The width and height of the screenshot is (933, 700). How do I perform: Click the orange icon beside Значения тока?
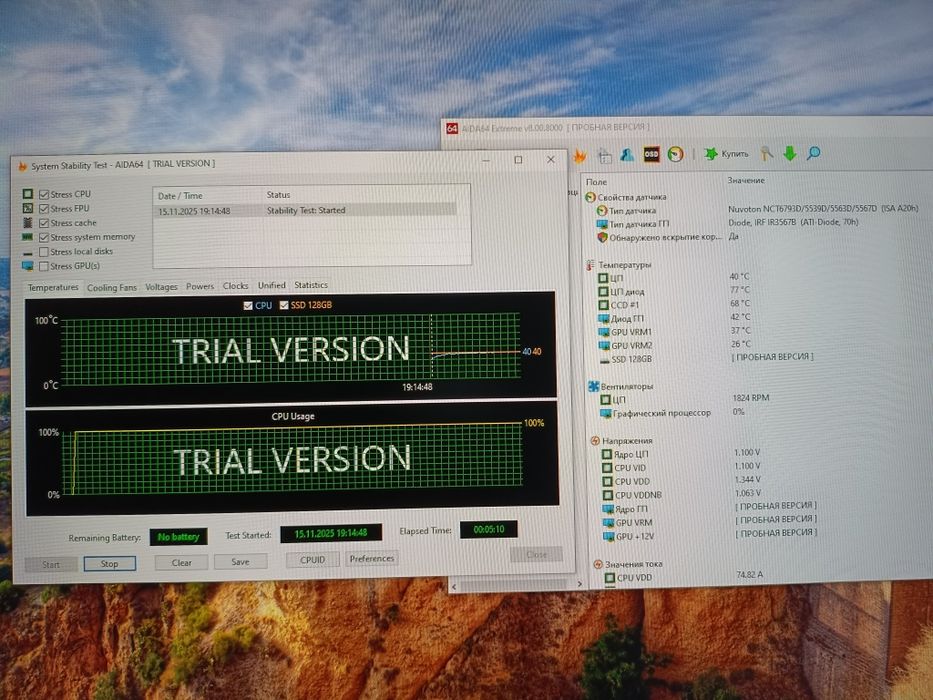pyautogui.click(x=598, y=564)
